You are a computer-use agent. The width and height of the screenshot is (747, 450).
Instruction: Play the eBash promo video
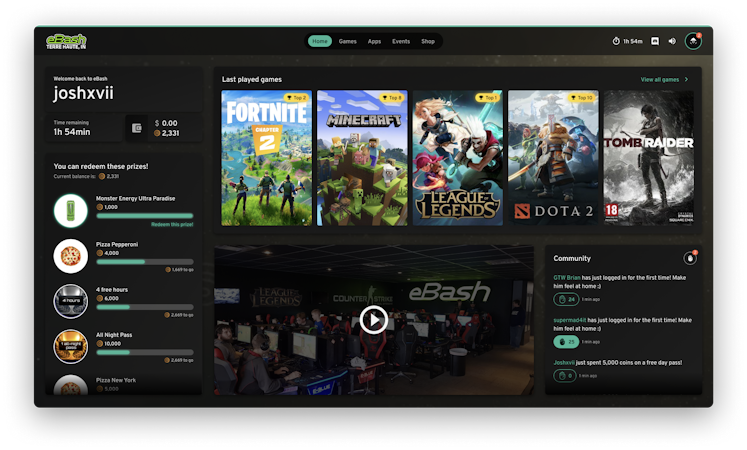click(x=374, y=320)
